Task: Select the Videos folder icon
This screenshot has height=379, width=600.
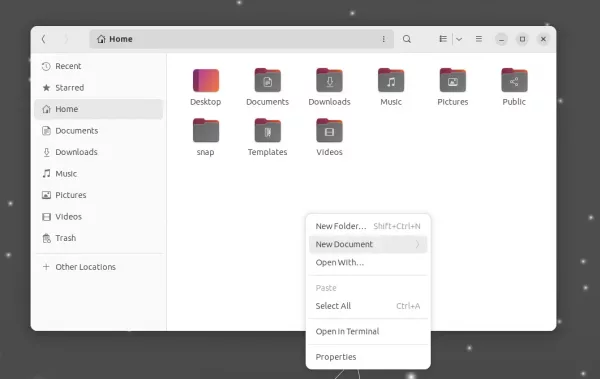Action: click(329, 130)
